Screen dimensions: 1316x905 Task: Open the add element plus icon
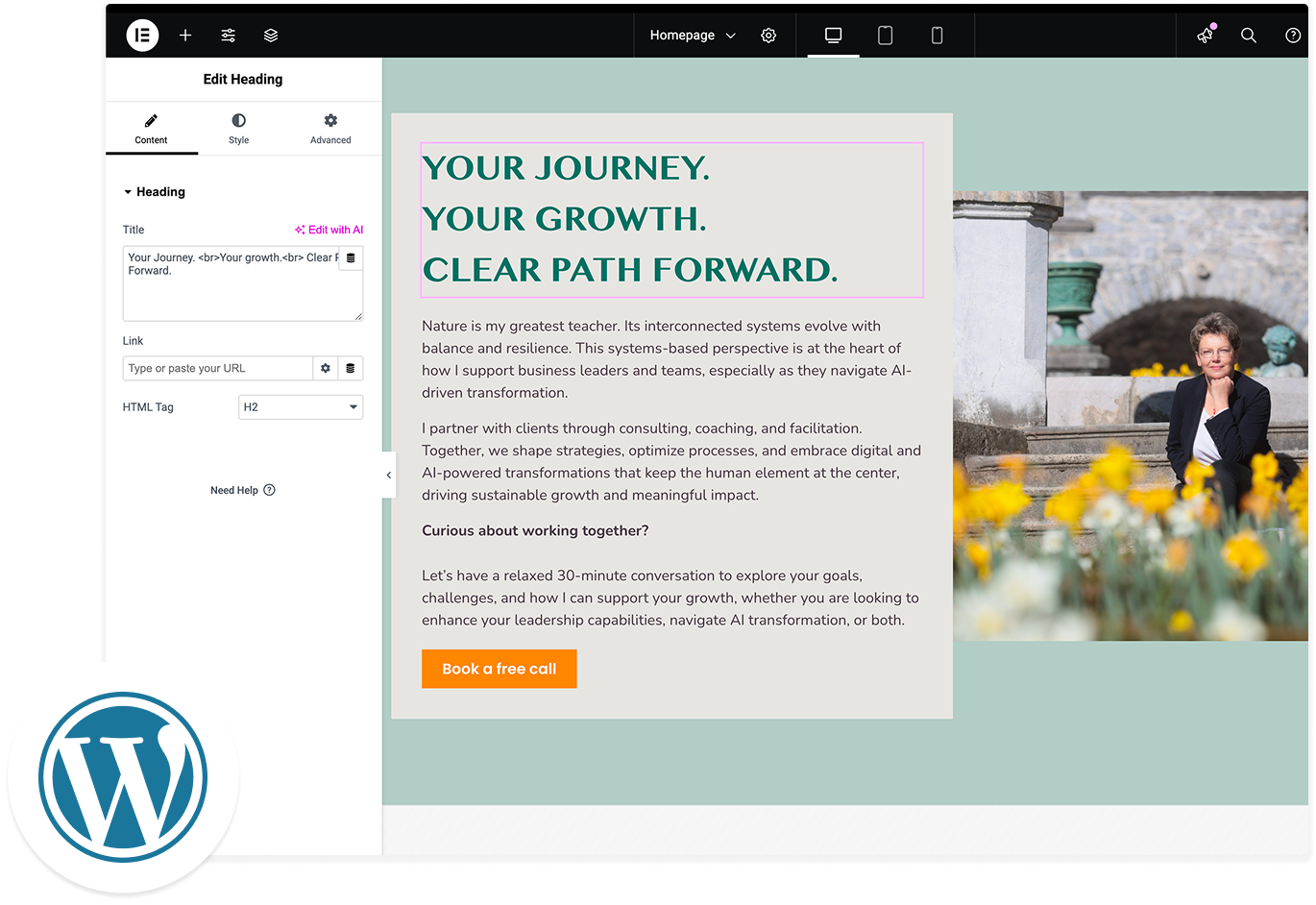[185, 36]
